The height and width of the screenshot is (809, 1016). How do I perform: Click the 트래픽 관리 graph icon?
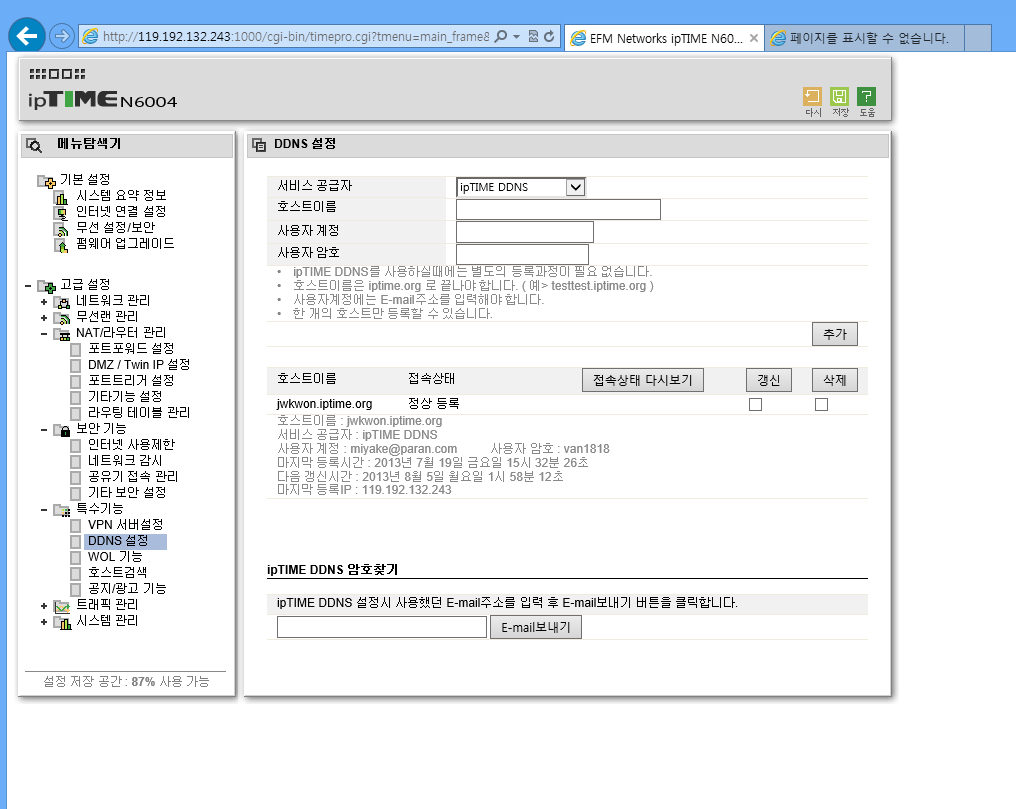coord(62,606)
